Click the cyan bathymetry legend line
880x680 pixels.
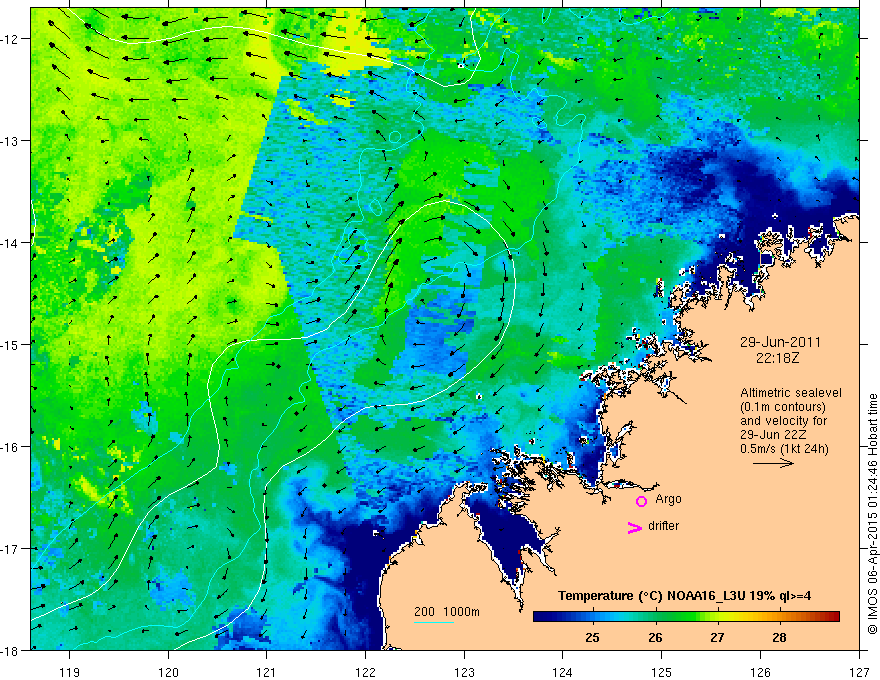[434, 622]
